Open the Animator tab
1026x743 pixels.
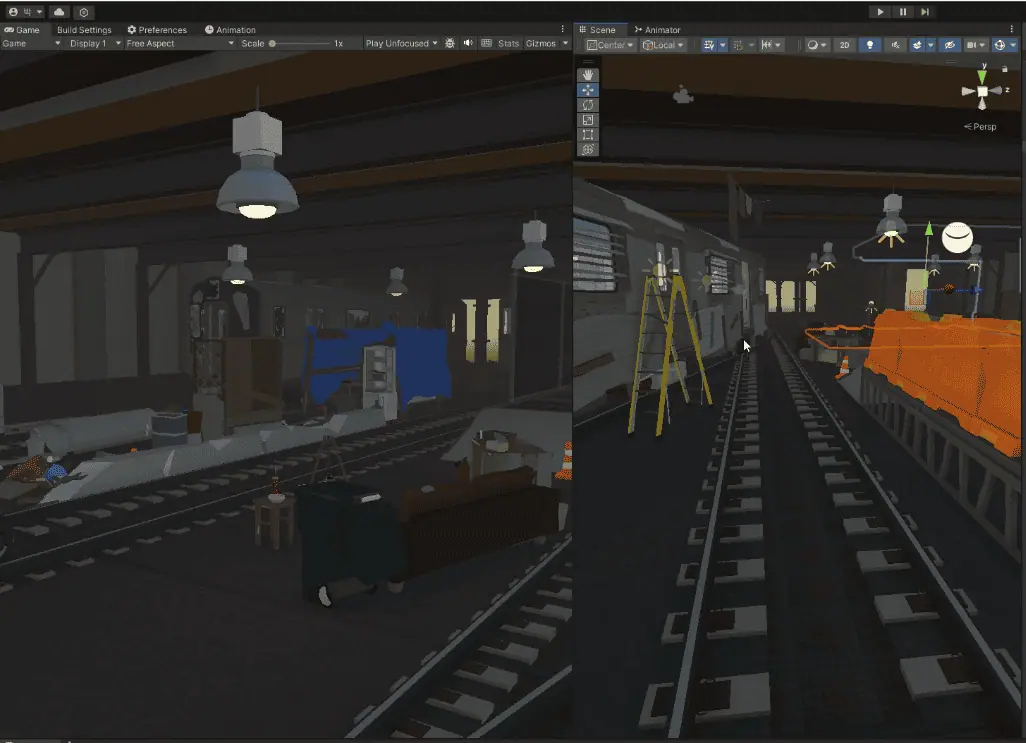[x=658, y=30]
